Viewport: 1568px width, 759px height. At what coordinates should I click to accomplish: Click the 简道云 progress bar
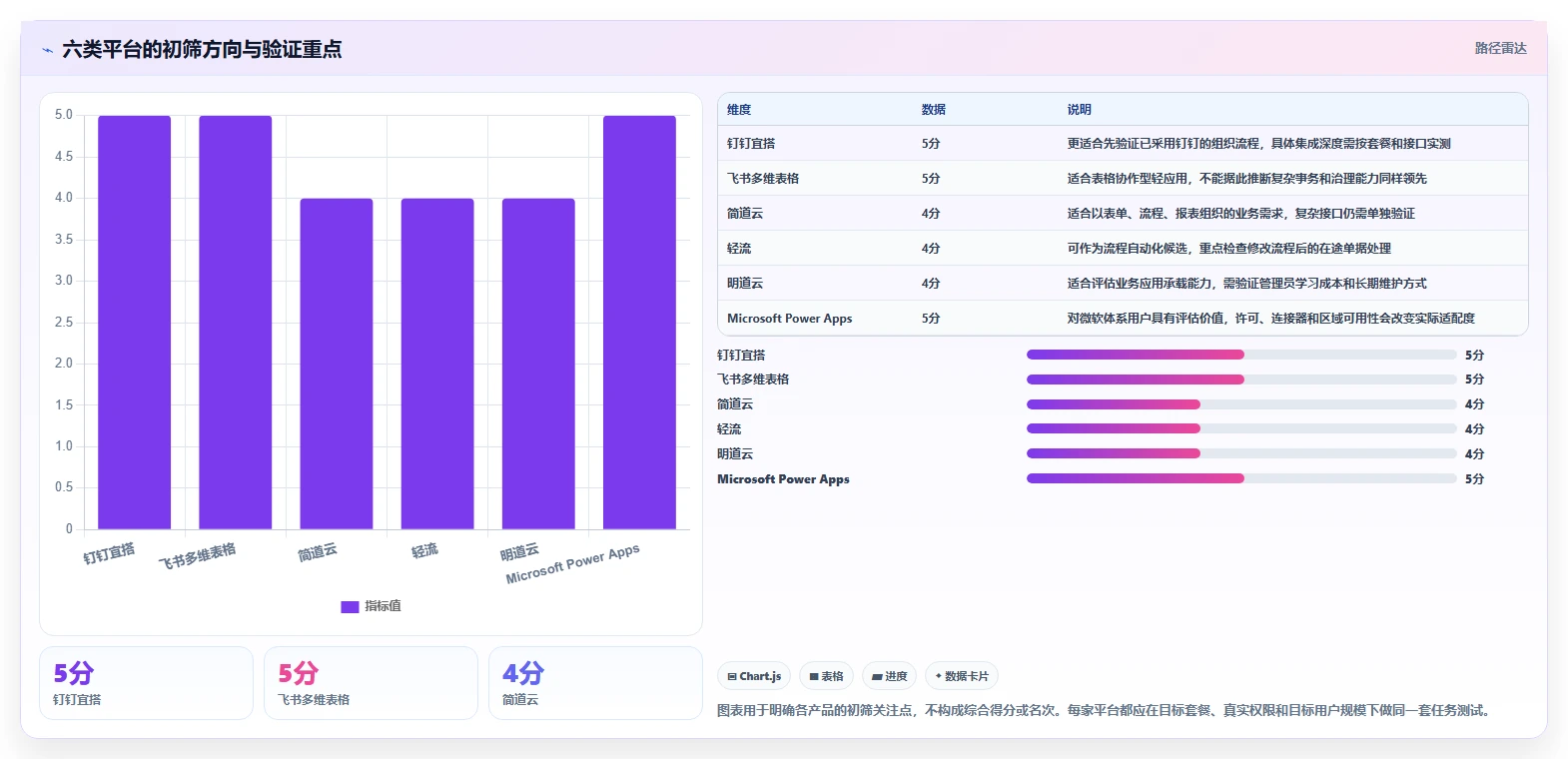[1241, 404]
